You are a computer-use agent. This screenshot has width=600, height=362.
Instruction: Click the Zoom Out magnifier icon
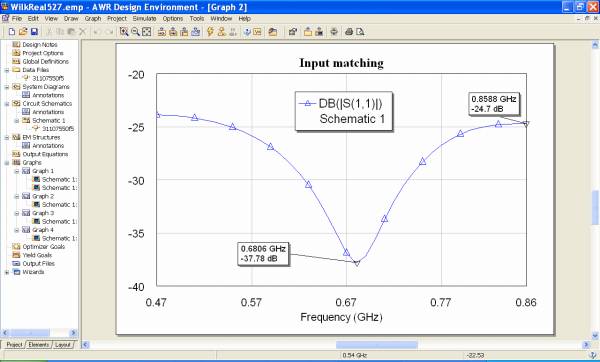[x=135, y=32]
